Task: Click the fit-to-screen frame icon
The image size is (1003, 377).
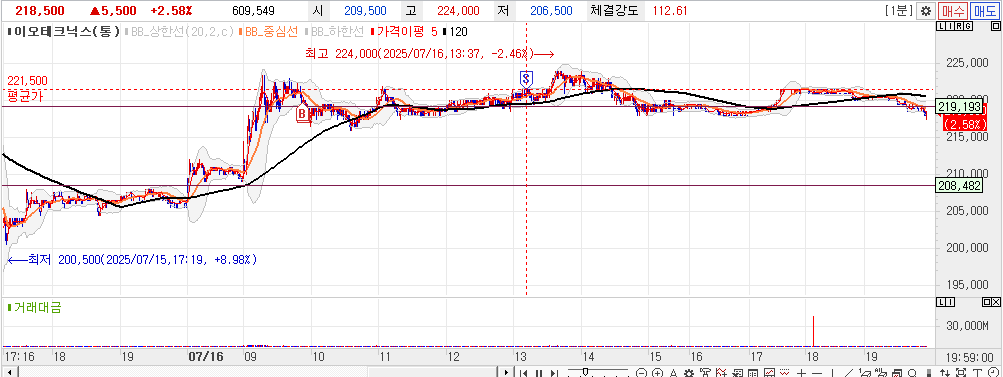Action: pos(961,372)
